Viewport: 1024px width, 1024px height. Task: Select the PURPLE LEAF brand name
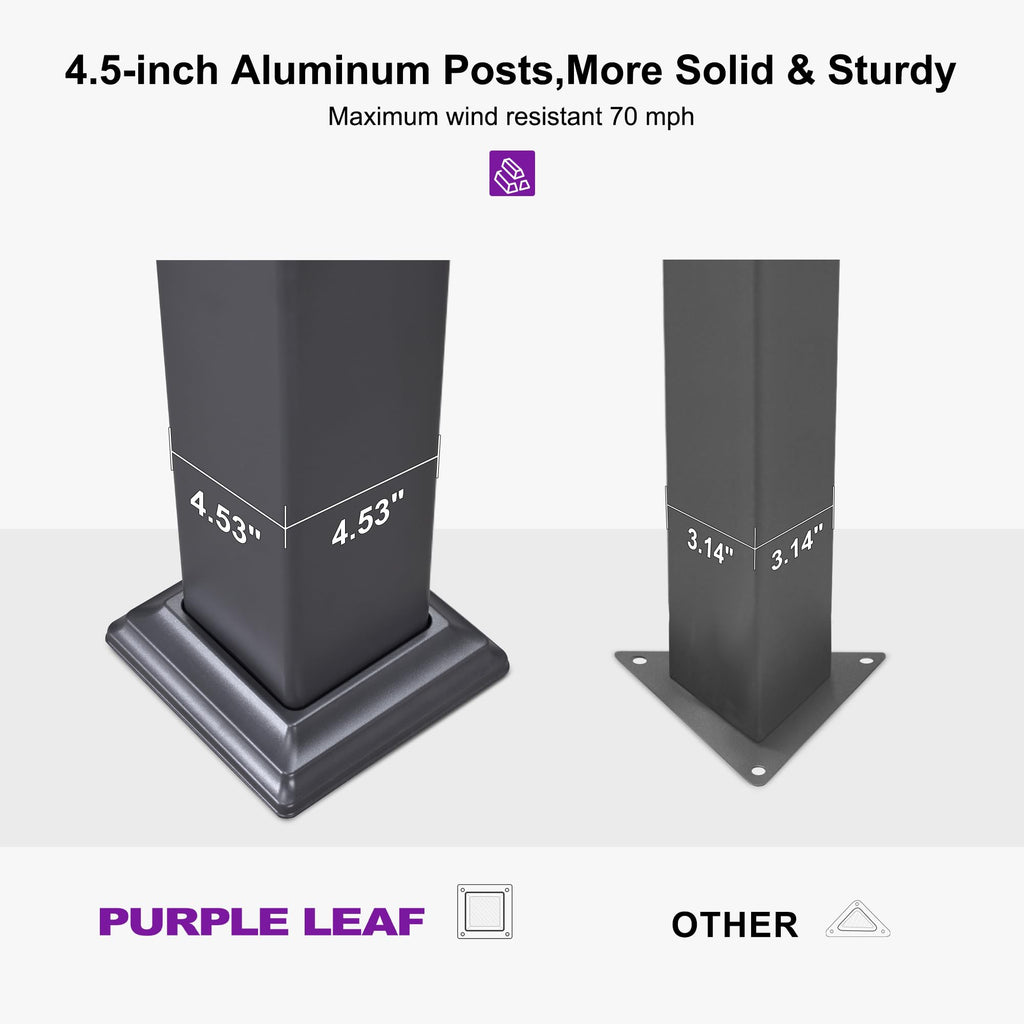point(262,922)
